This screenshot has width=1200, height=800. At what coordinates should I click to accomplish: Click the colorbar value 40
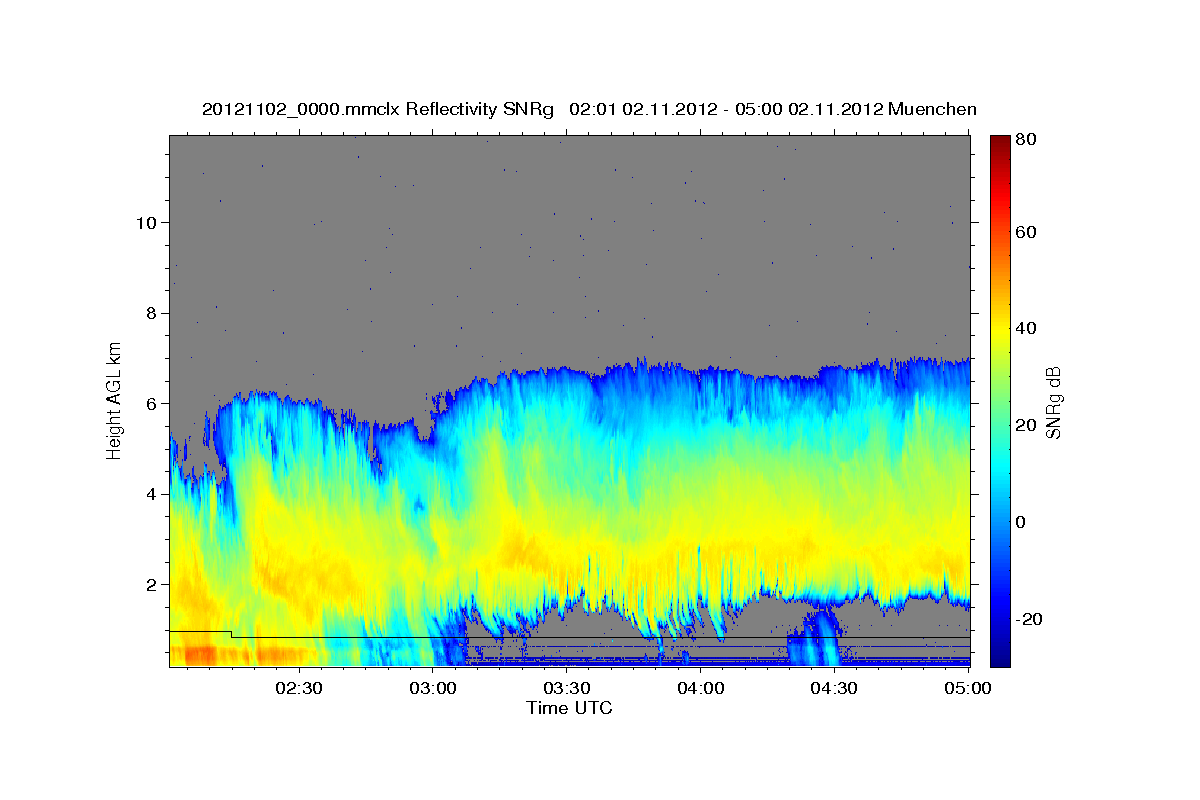(1028, 328)
